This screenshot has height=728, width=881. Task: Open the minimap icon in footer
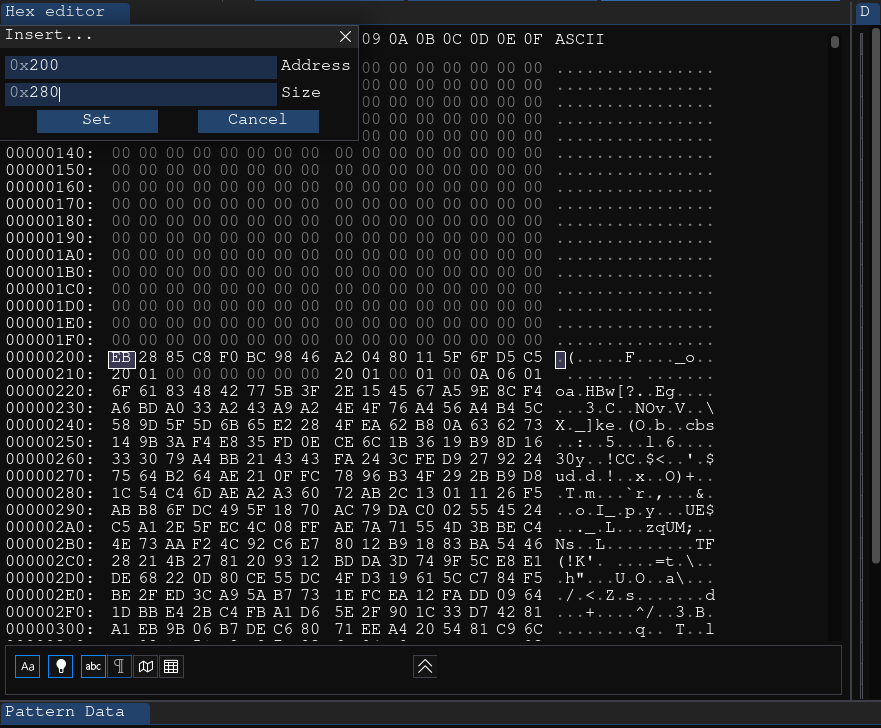(145, 666)
